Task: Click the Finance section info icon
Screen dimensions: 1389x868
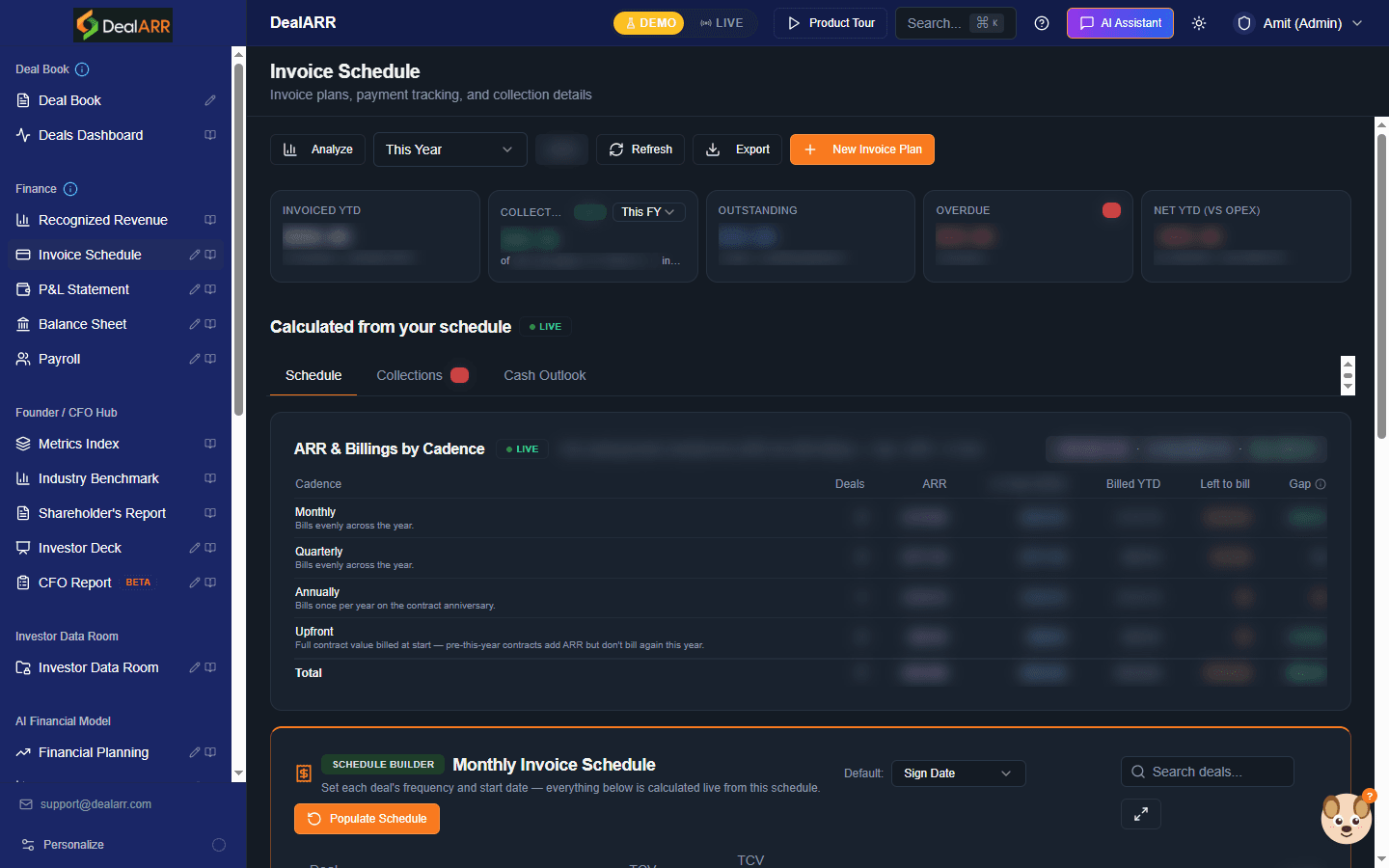Action: coord(70,189)
